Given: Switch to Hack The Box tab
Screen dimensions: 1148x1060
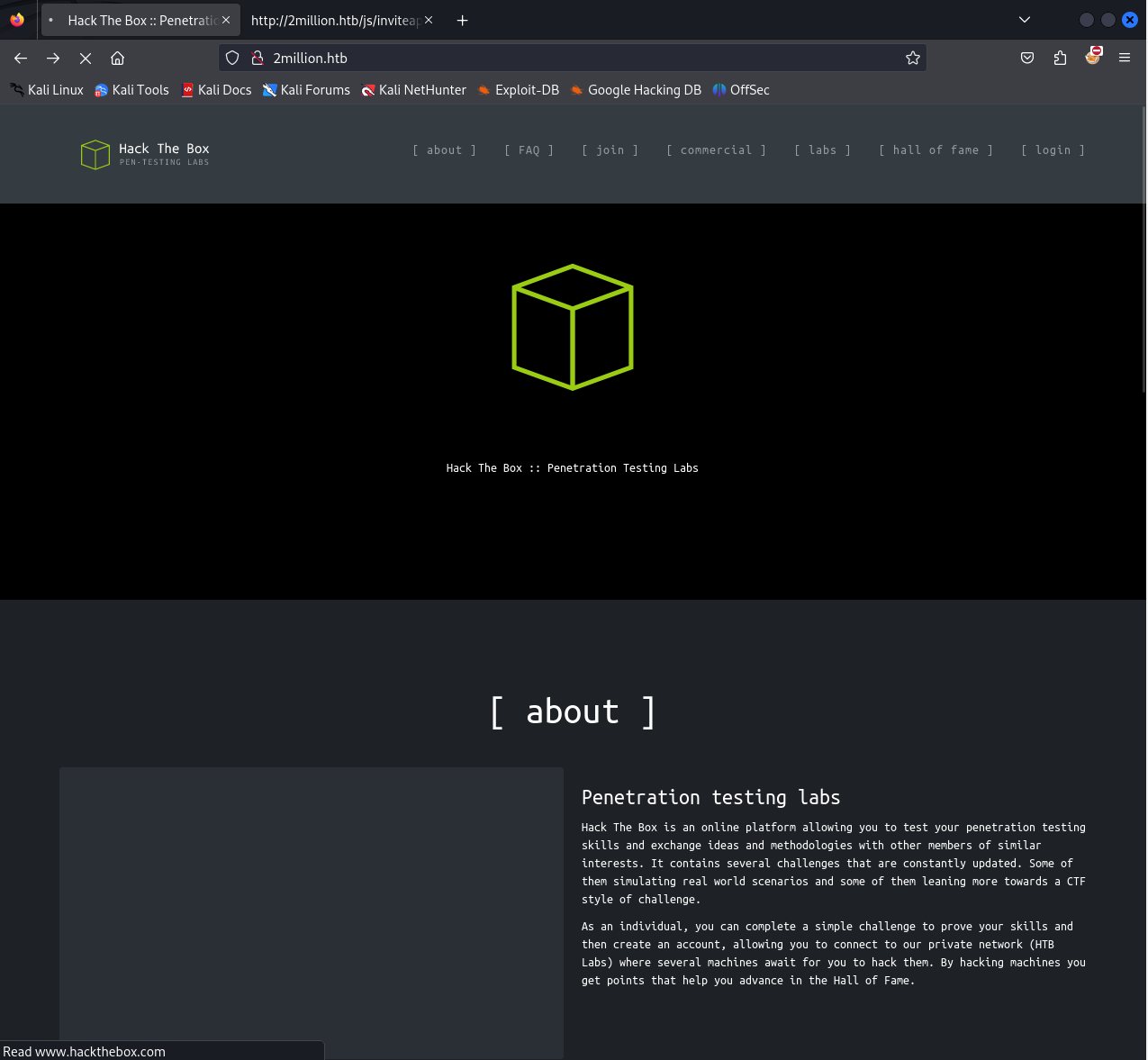Looking at the screenshot, I should pyautogui.click(x=140, y=20).
